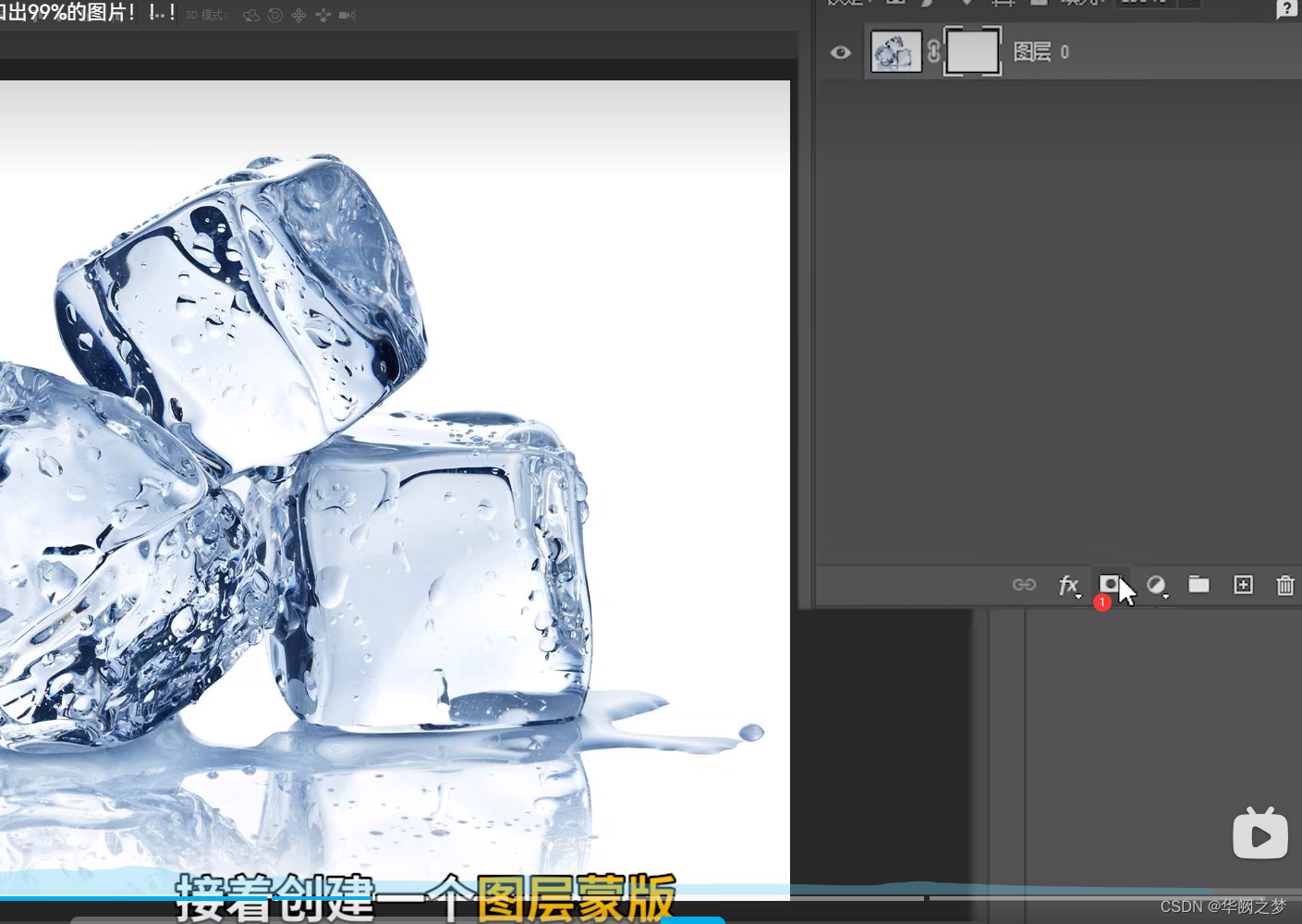Select the 3D camera zoom icon
Screen dimensions: 1302x924
(x=347, y=16)
